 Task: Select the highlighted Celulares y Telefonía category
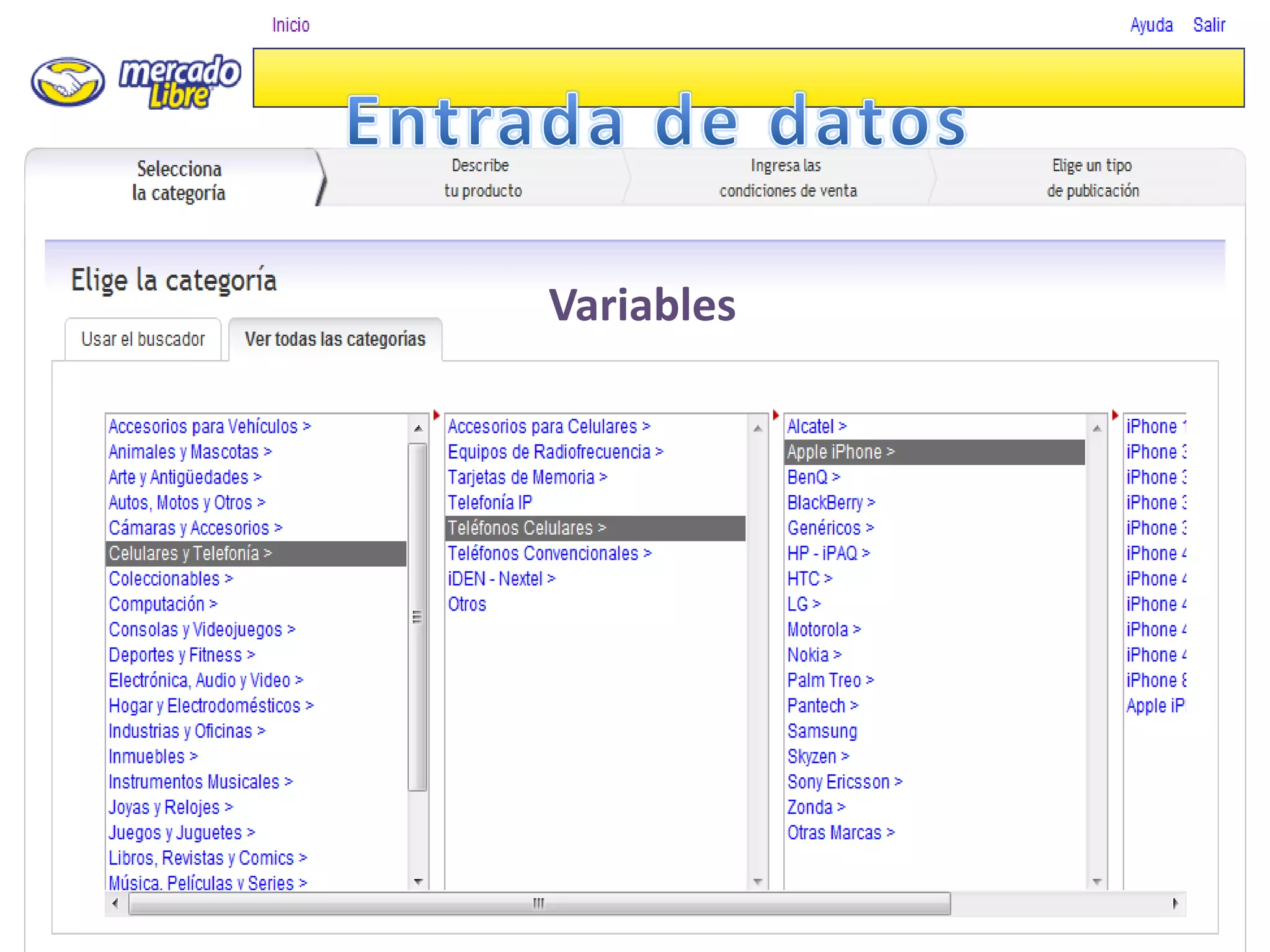(256, 553)
